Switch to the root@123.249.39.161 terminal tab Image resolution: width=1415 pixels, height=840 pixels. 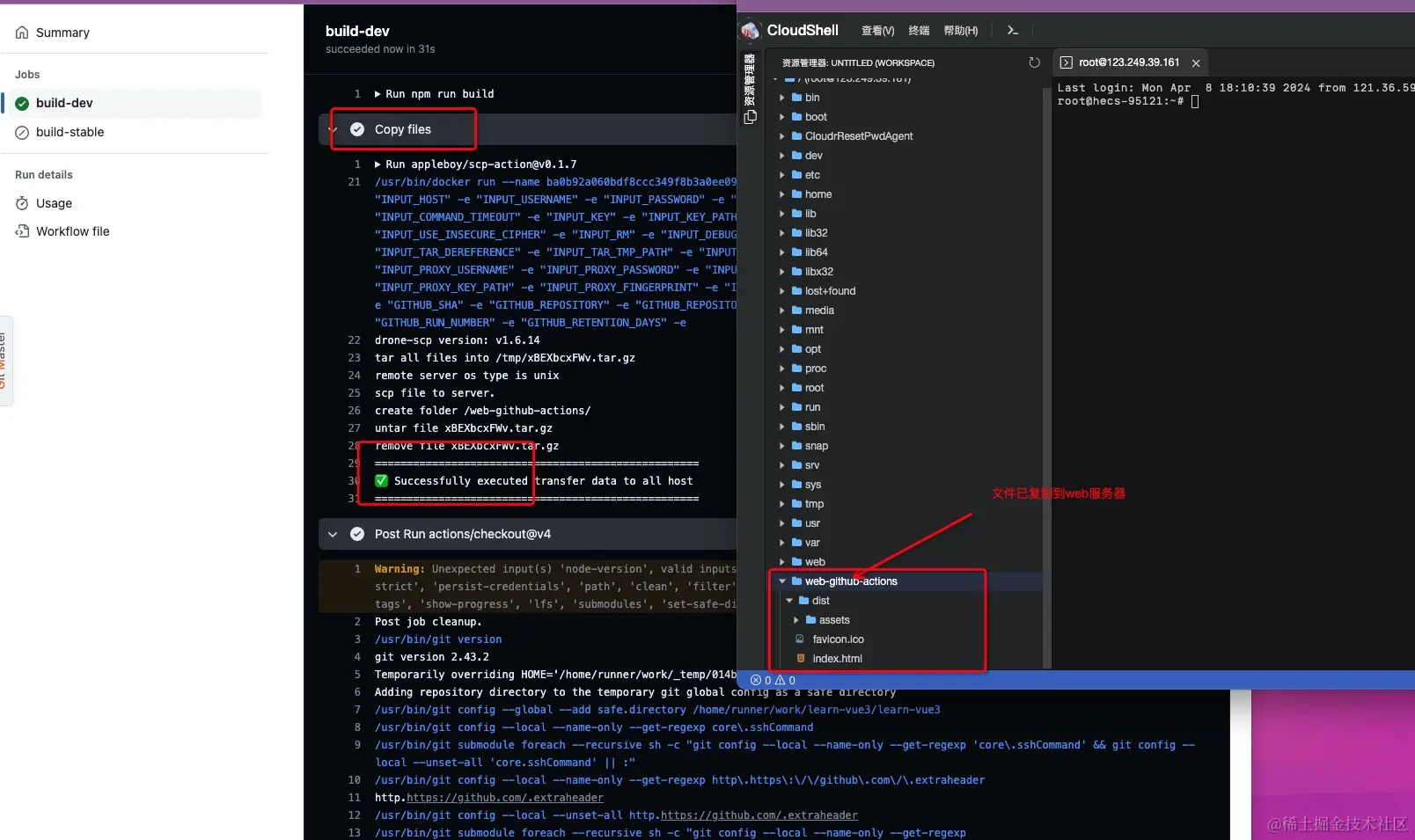click(x=1129, y=62)
